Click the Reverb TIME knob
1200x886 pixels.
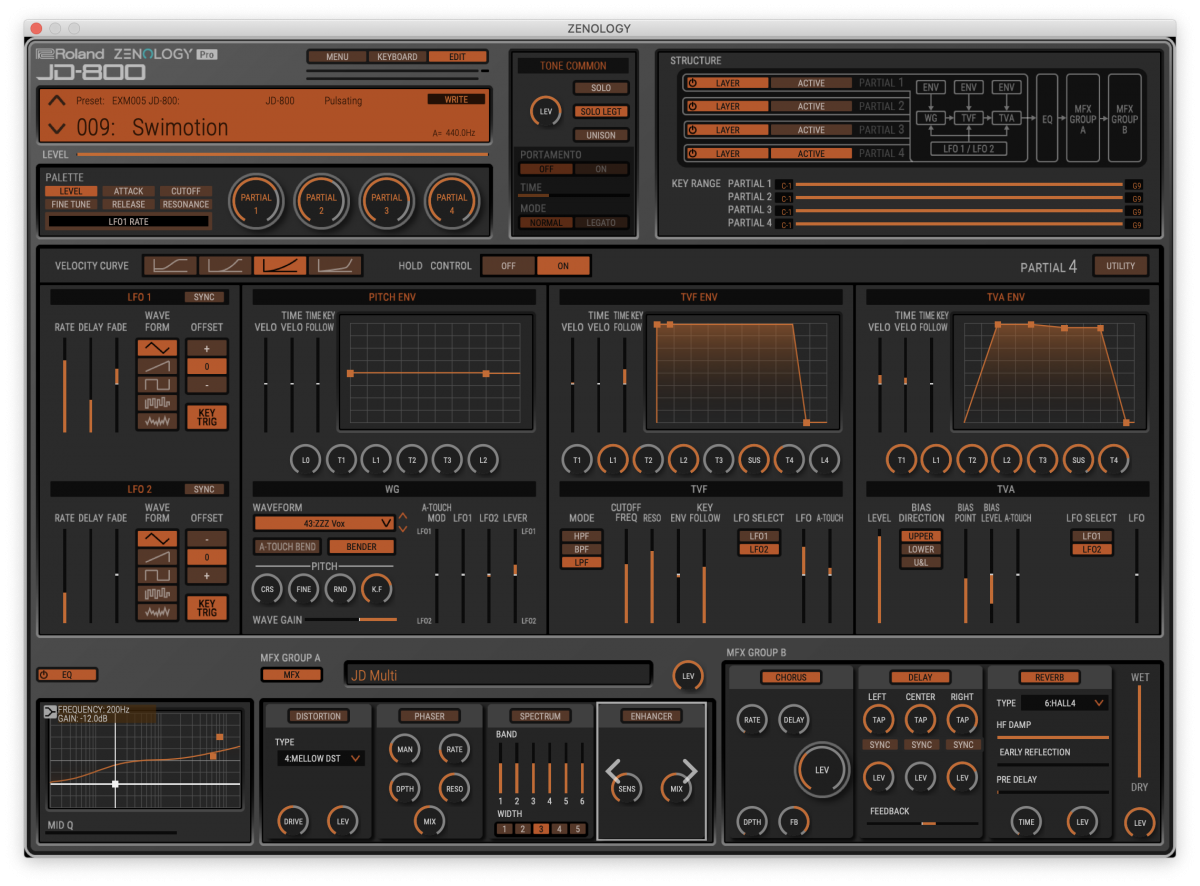pyautogui.click(x=1026, y=822)
